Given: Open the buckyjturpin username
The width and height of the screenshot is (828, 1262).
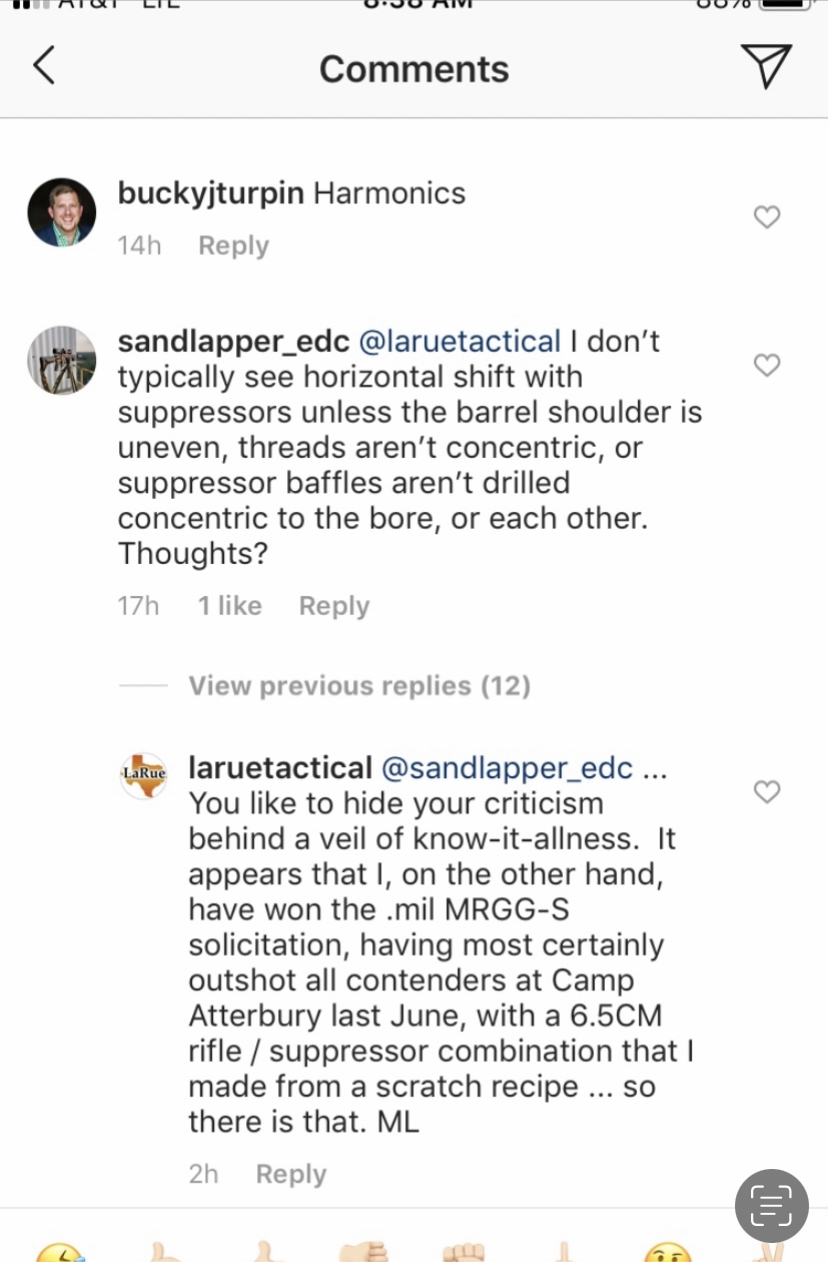Looking at the screenshot, I should pyautogui.click(x=211, y=193).
